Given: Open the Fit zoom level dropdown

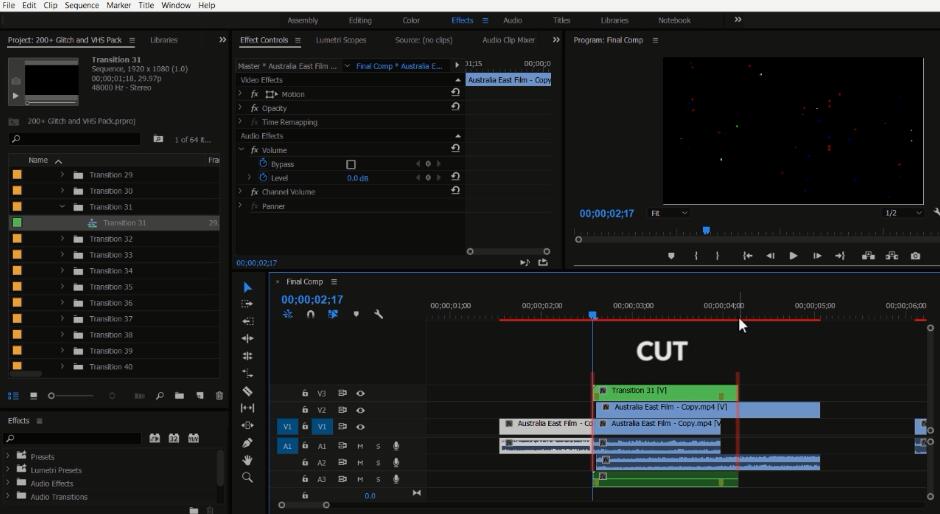Looking at the screenshot, I should point(668,213).
